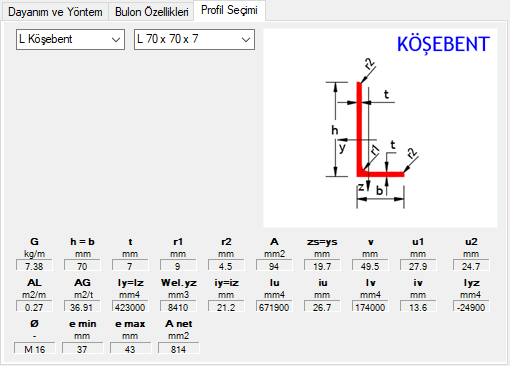
Task: Open the Bulon Özellikleri tab
Action: (151, 12)
